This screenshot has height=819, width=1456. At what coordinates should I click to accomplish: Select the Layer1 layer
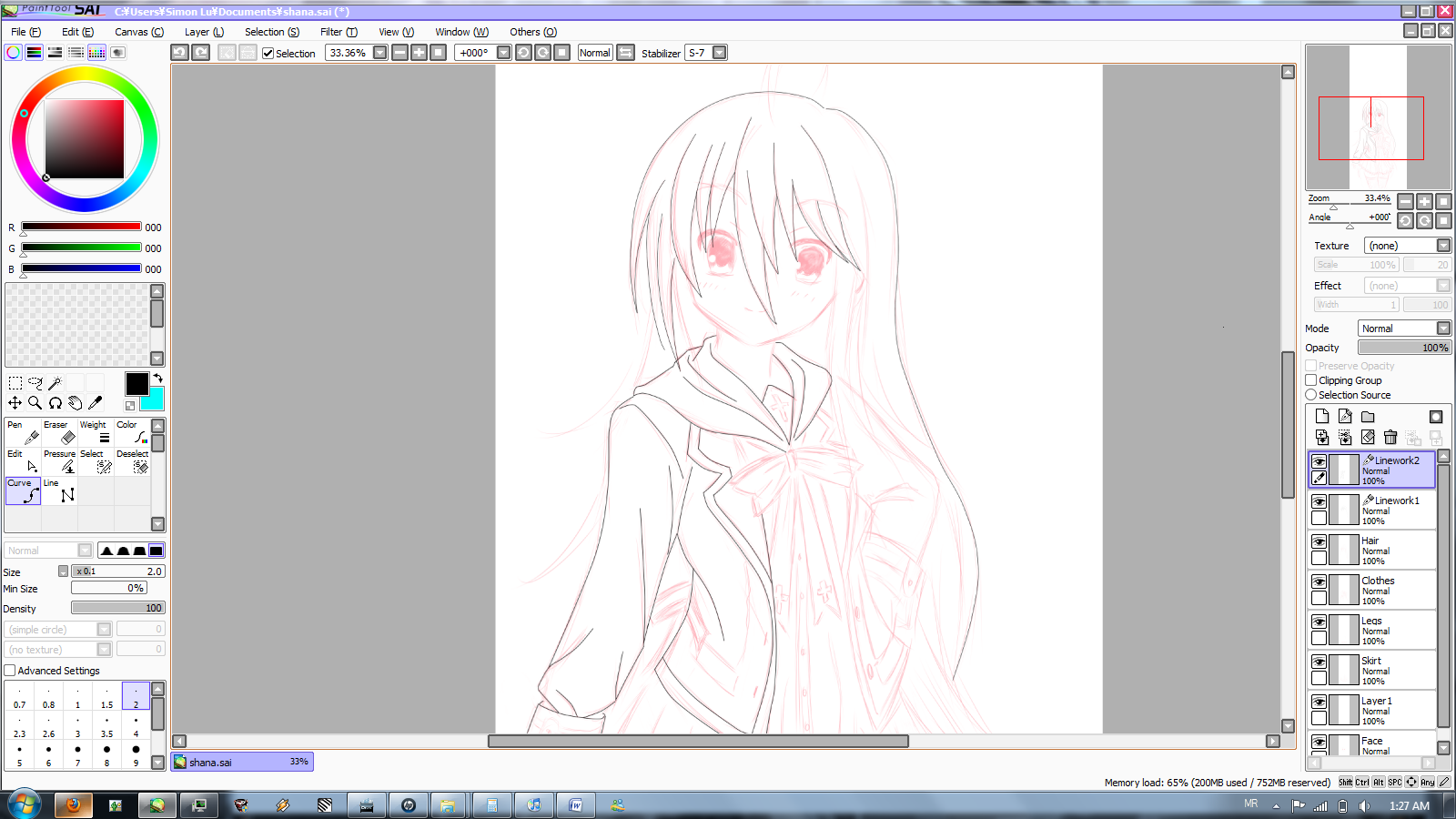coord(1372,710)
